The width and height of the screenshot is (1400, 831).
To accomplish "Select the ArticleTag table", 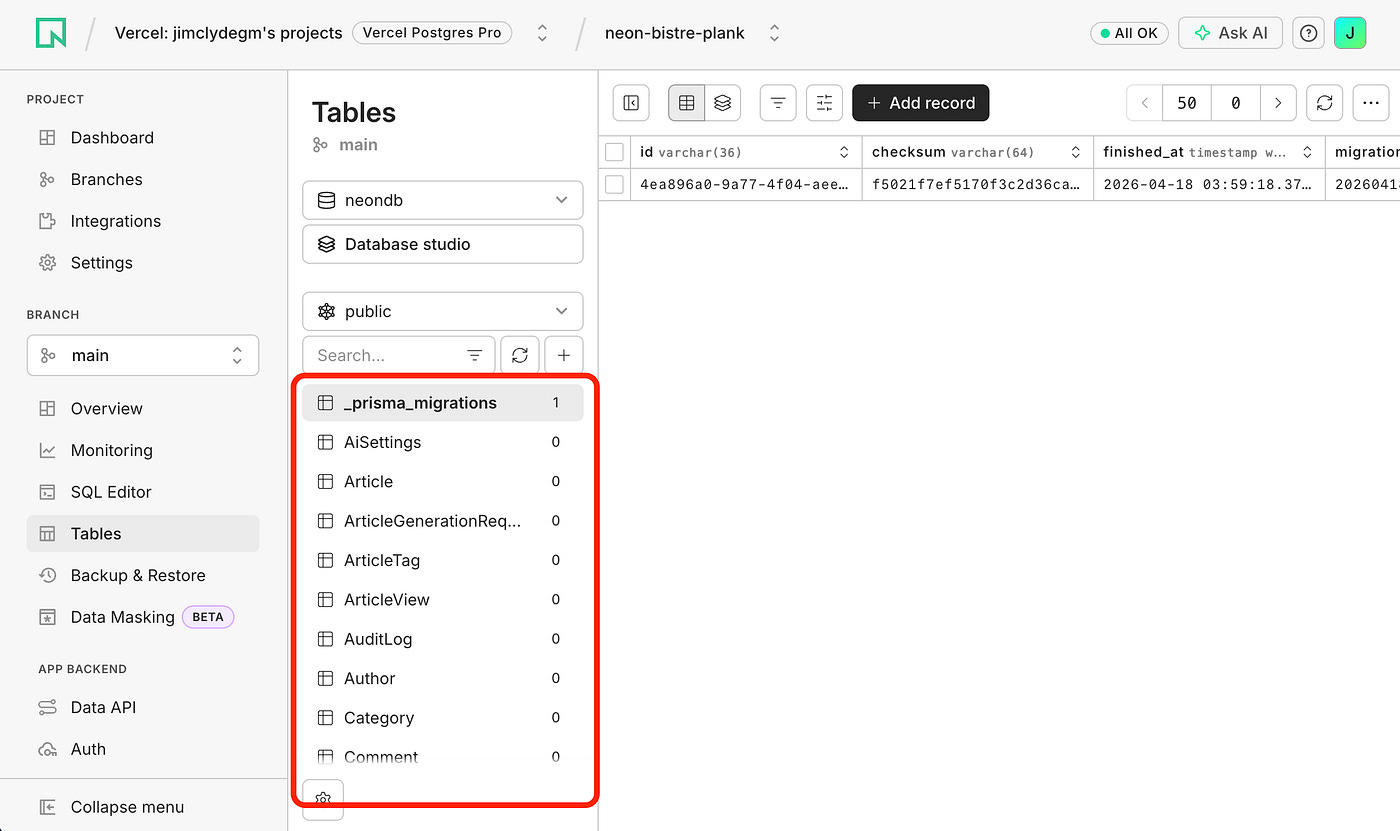I will (x=442, y=560).
